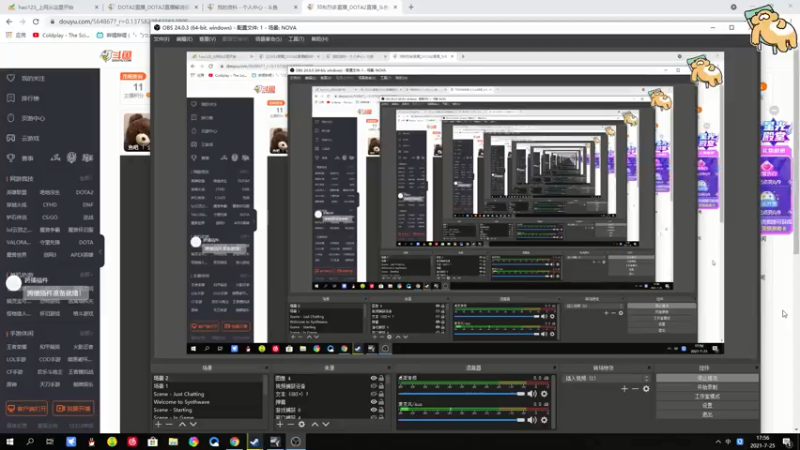Toggle visibility of 文本 (GDI+) 7 source
This screenshot has width=800, height=450.
pyautogui.click(x=373, y=394)
